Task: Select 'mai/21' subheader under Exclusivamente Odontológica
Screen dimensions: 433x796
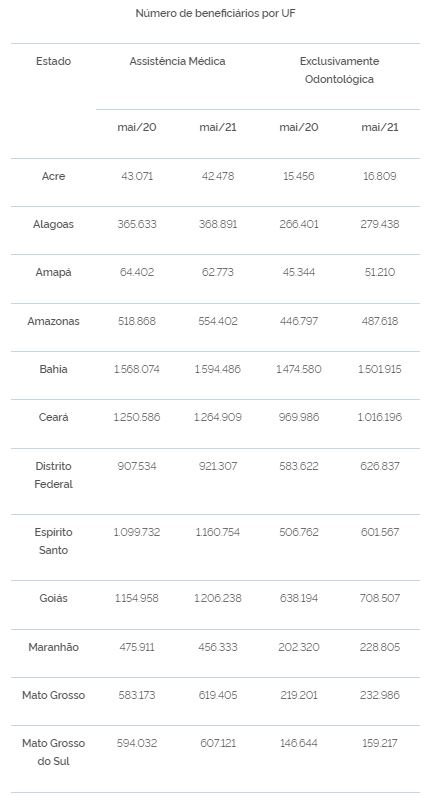Action: tap(380, 127)
